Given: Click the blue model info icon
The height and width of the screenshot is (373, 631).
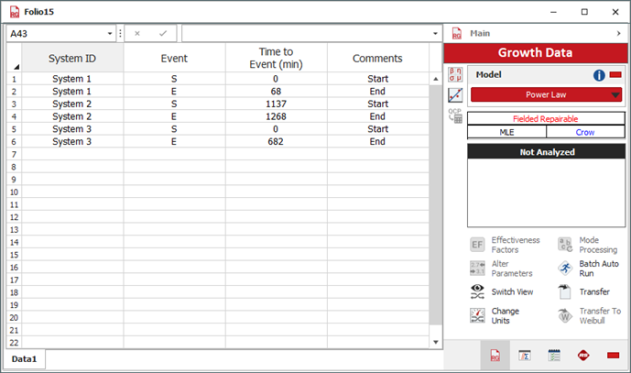Looking at the screenshot, I should point(599,75).
